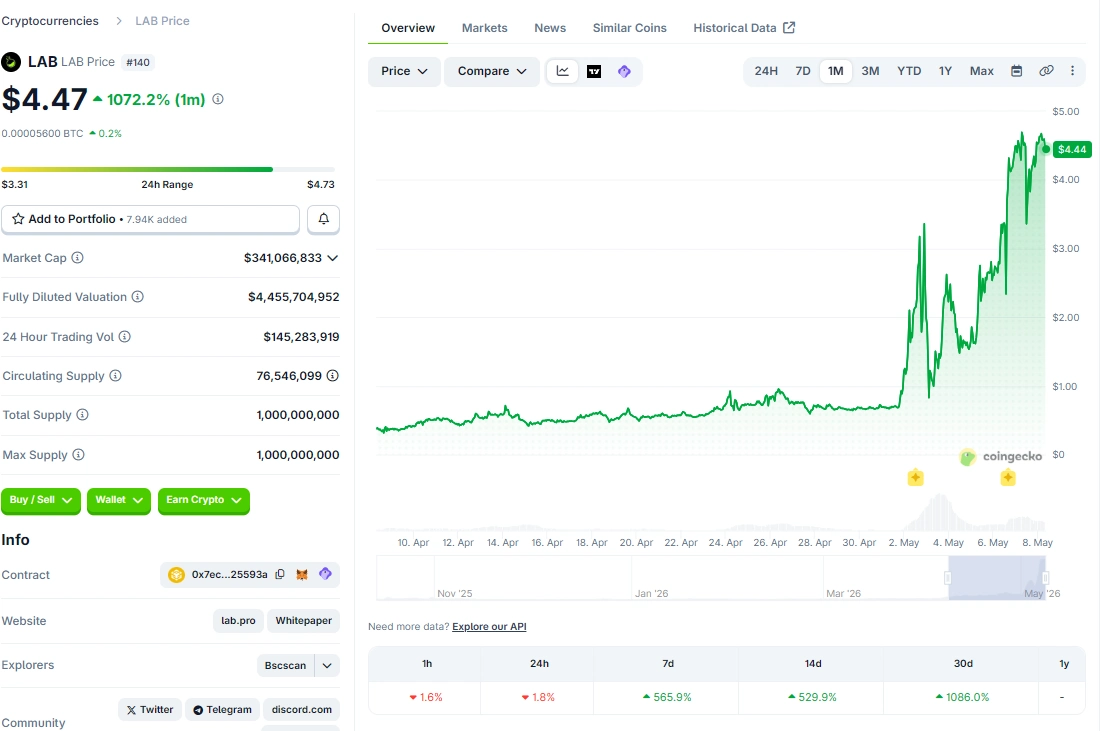Viewport: 1100px width, 731px height.
Task: Open the calendar date range icon
Action: point(1017,71)
